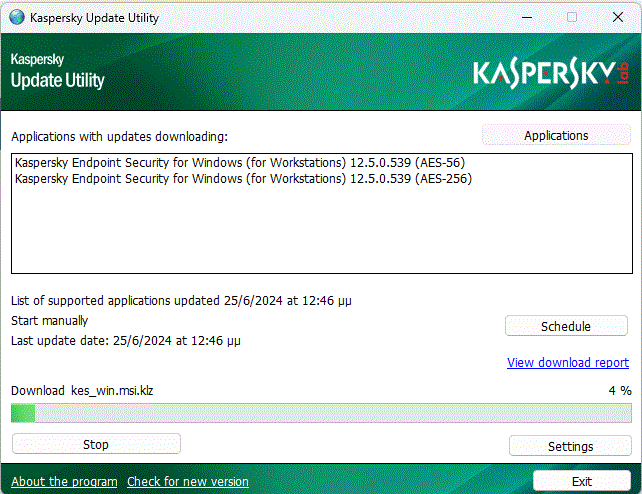Click the download progress bar
Viewport: 642px width, 494px height.
(321, 413)
